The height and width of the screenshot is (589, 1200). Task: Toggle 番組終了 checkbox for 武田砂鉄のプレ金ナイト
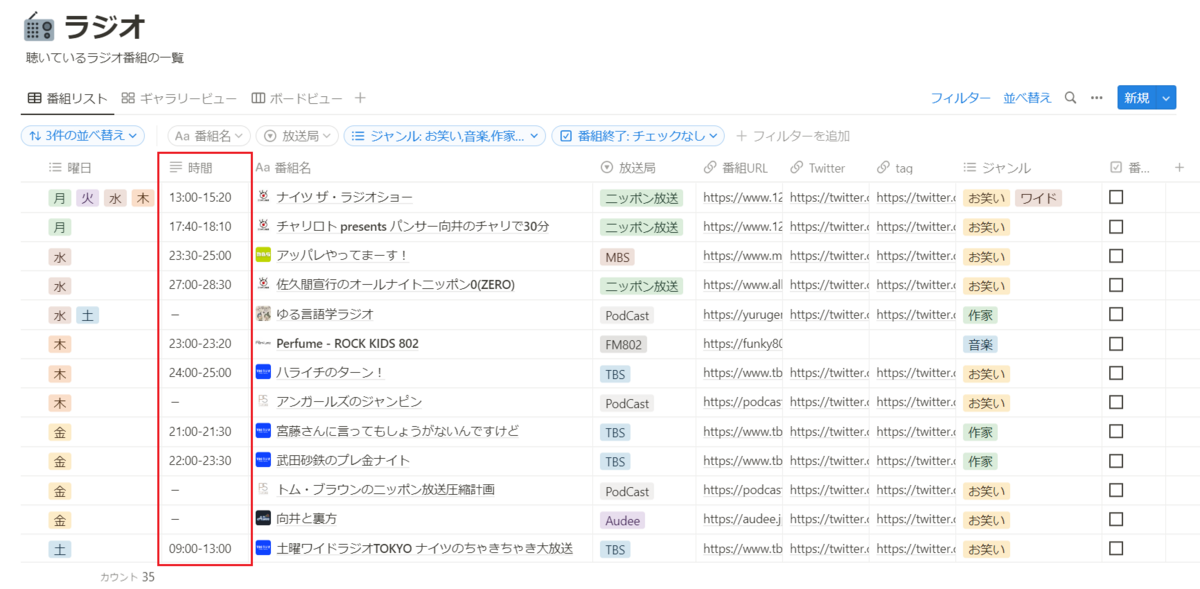(1116, 460)
